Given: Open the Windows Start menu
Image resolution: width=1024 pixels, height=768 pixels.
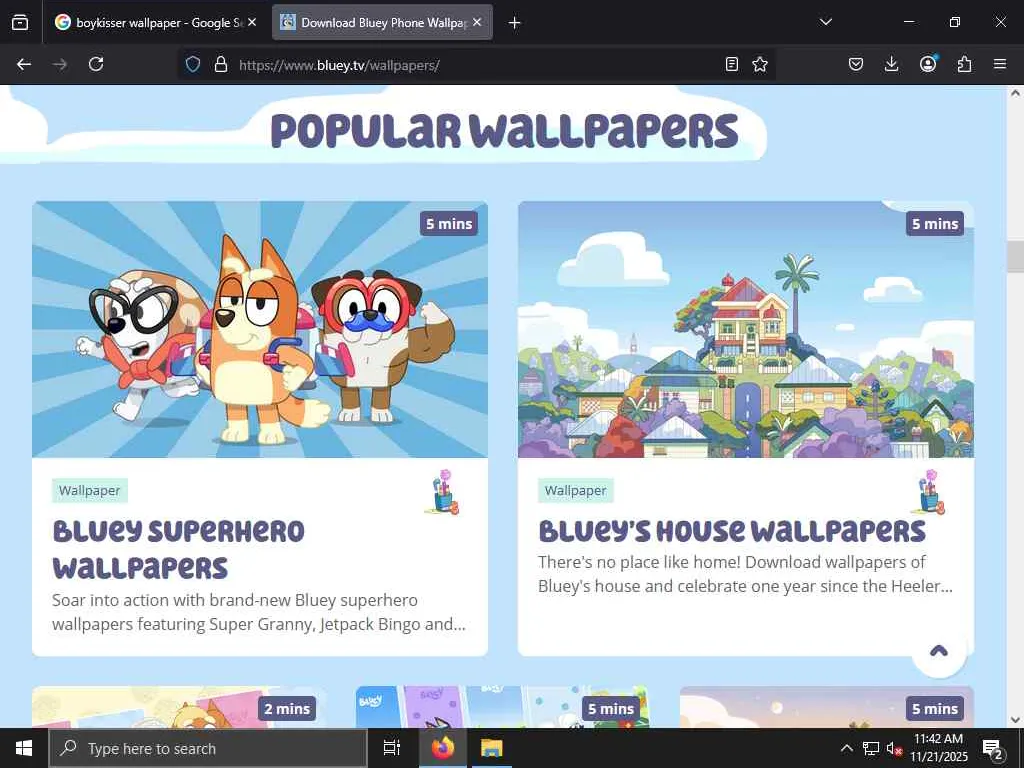Looking at the screenshot, I should 24,748.
